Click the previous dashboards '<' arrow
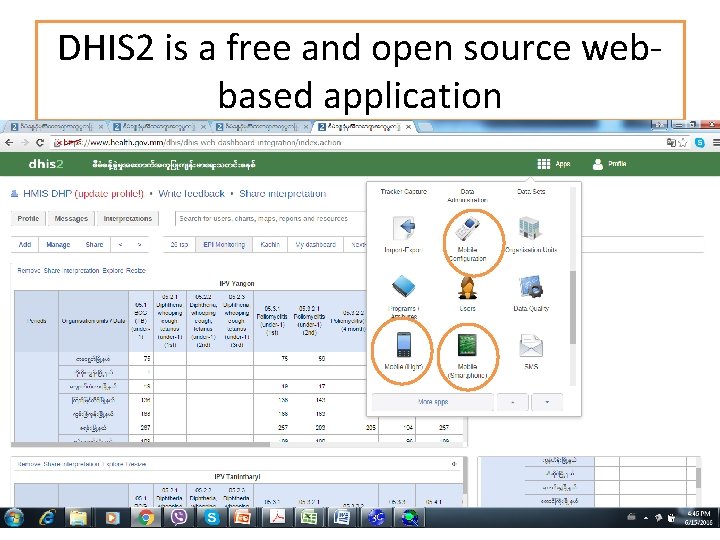 120,245
